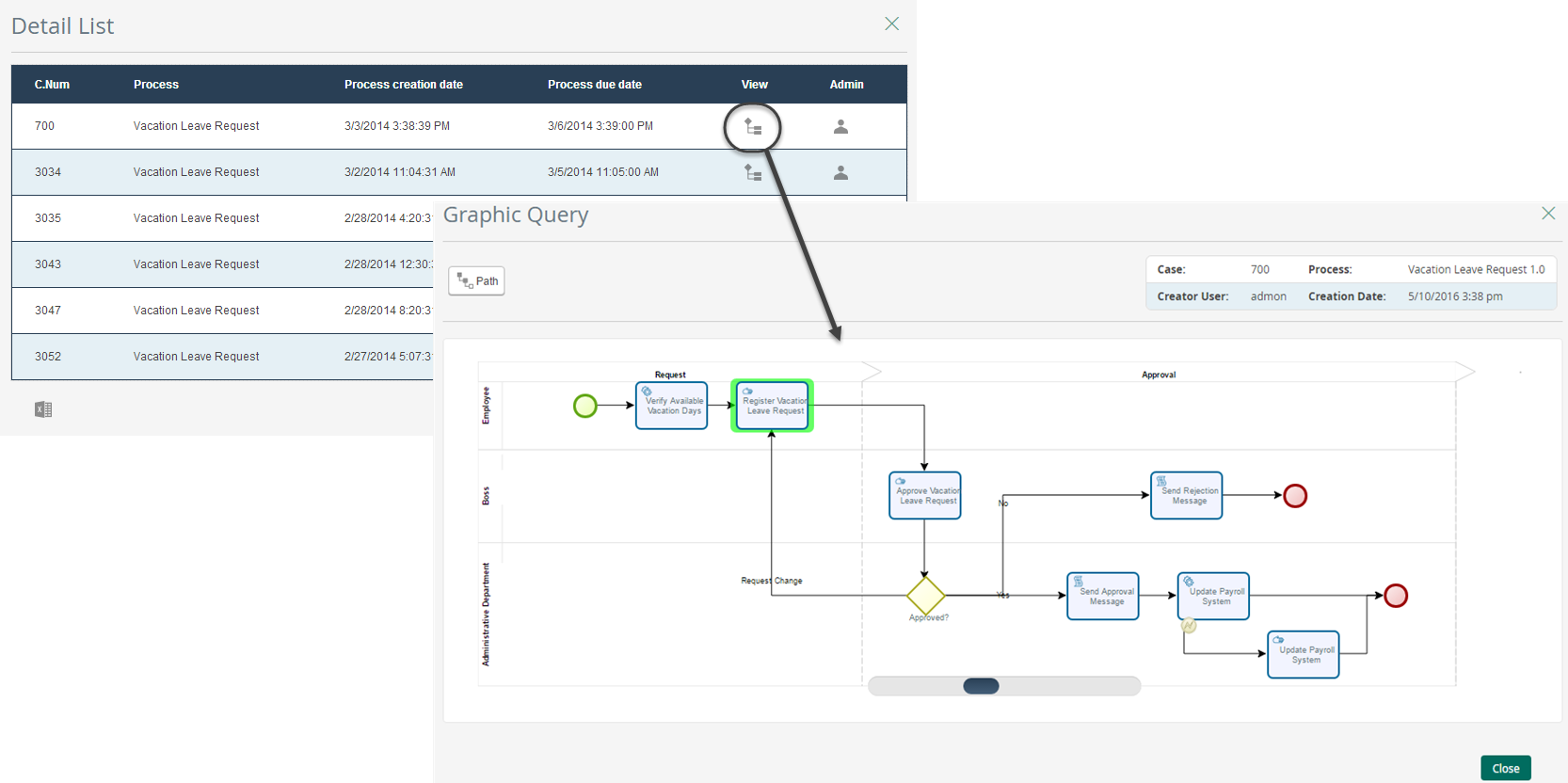Click due date 3/5/2014 11:05:00 AM

tap(603, 172)
